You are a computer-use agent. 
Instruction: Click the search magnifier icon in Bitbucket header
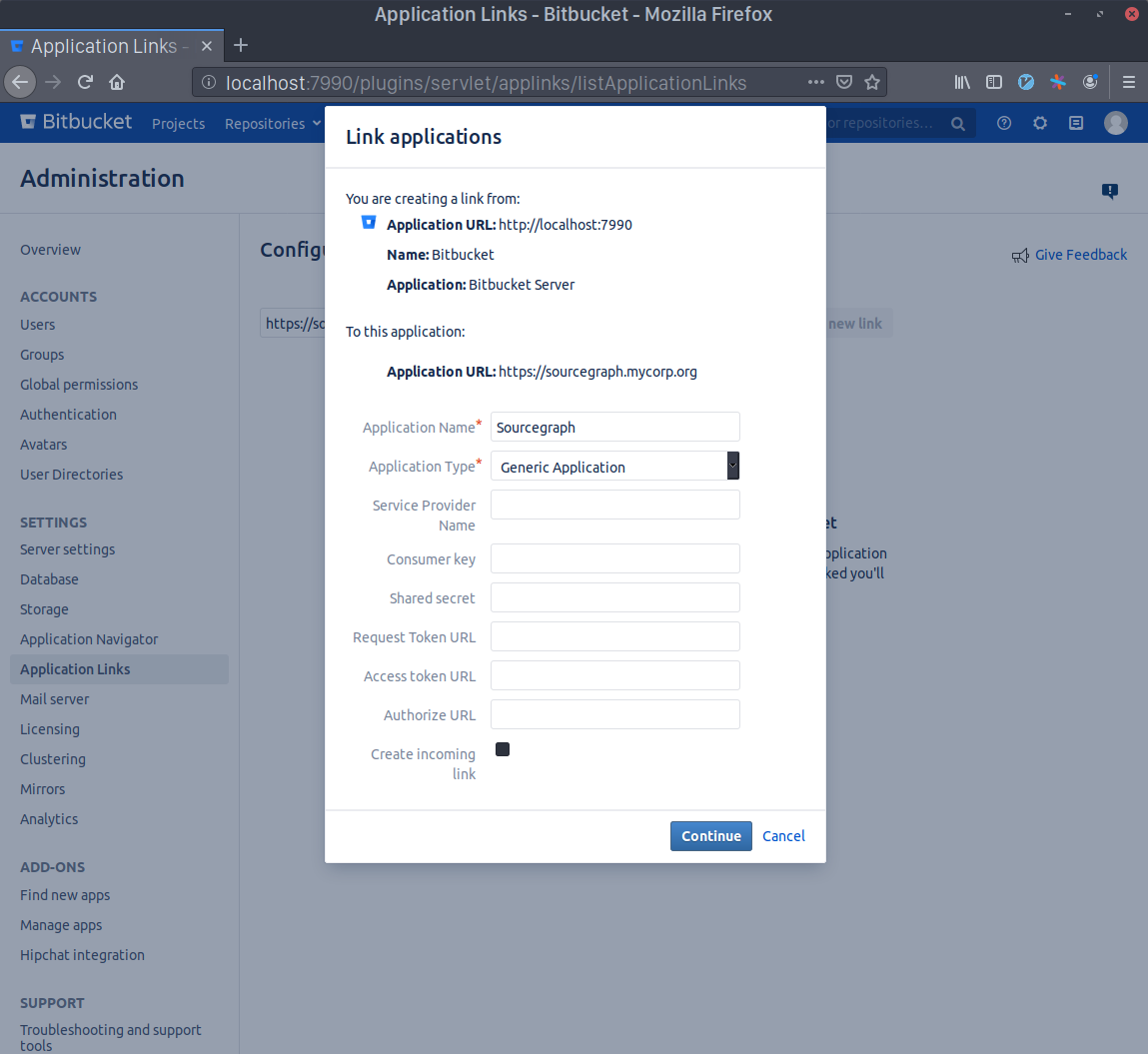957,124
